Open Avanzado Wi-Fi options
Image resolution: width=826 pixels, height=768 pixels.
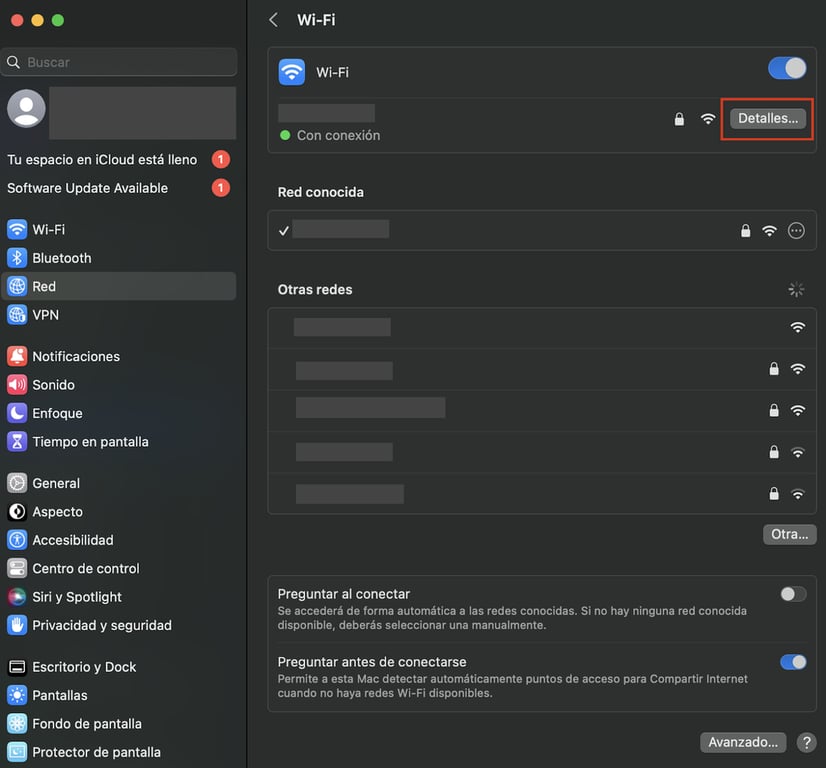742,742
